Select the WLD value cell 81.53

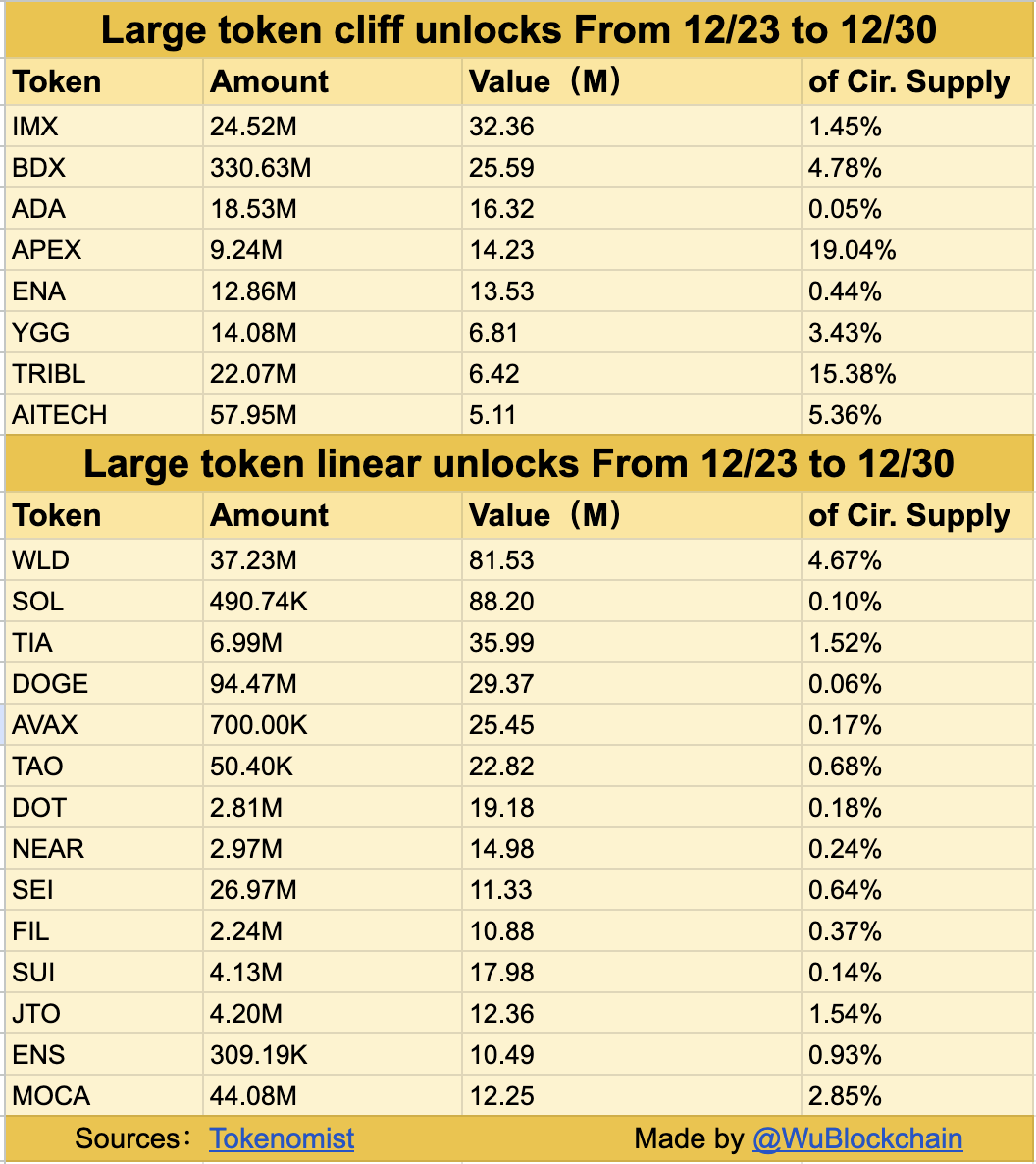click(501, 560)
